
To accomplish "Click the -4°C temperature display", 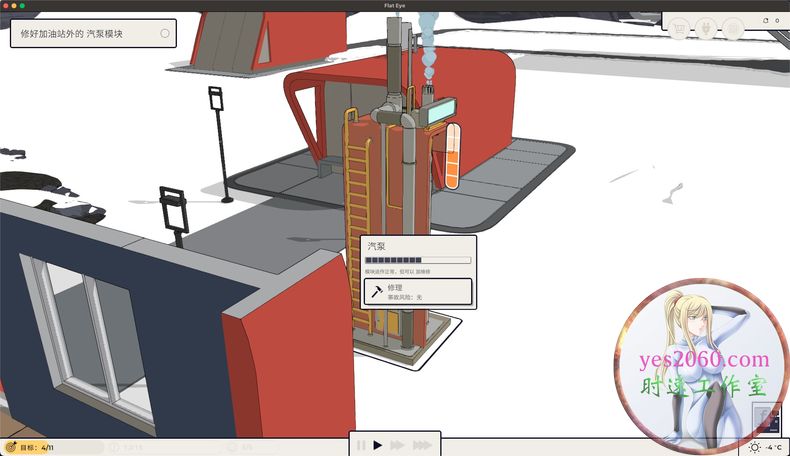I will tap(773, 447).
